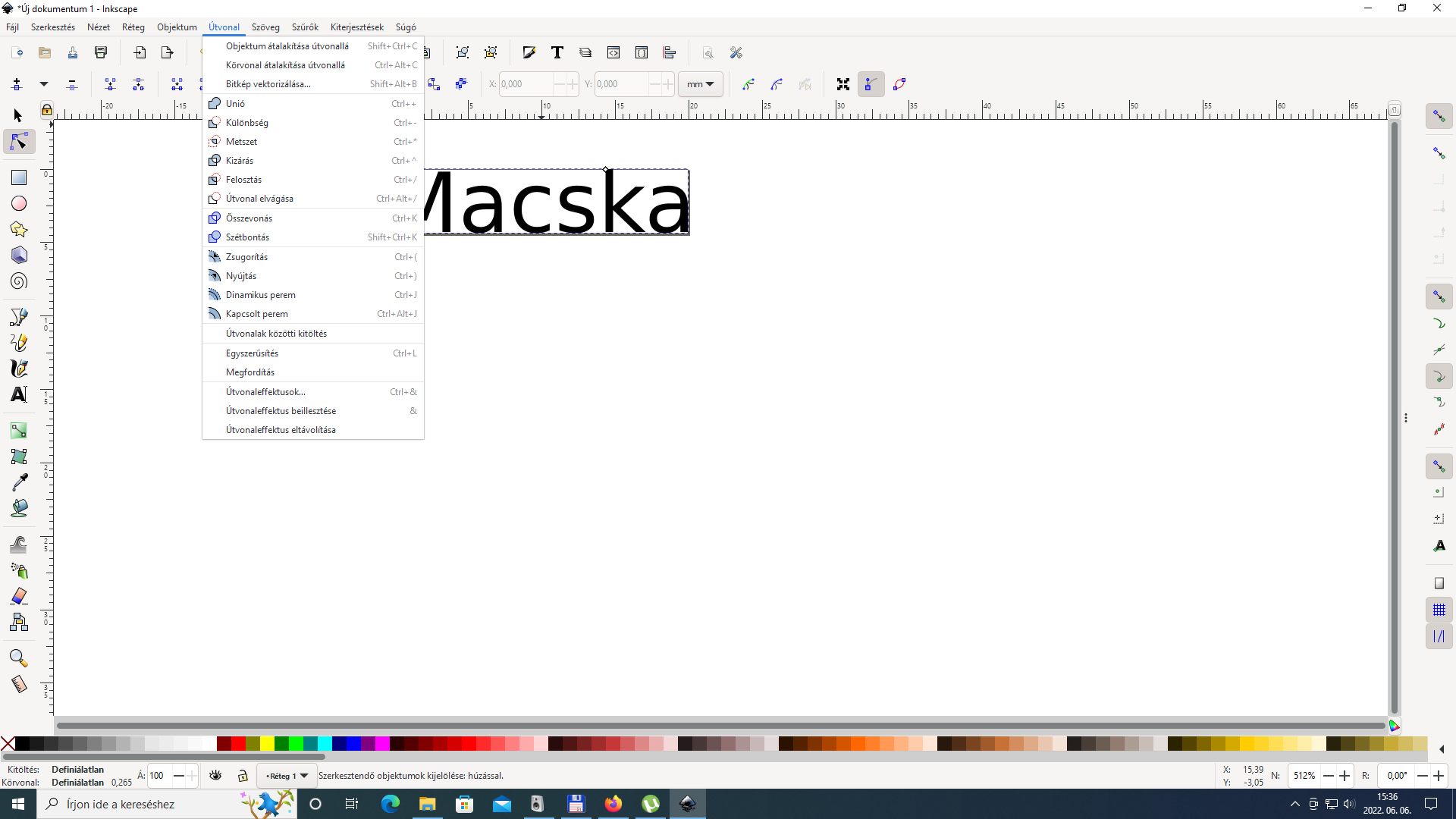Image resolution: width=1456 pixels, height=819 pixels.
Task: Open the XML editor icon
Action: coord(613,52)
